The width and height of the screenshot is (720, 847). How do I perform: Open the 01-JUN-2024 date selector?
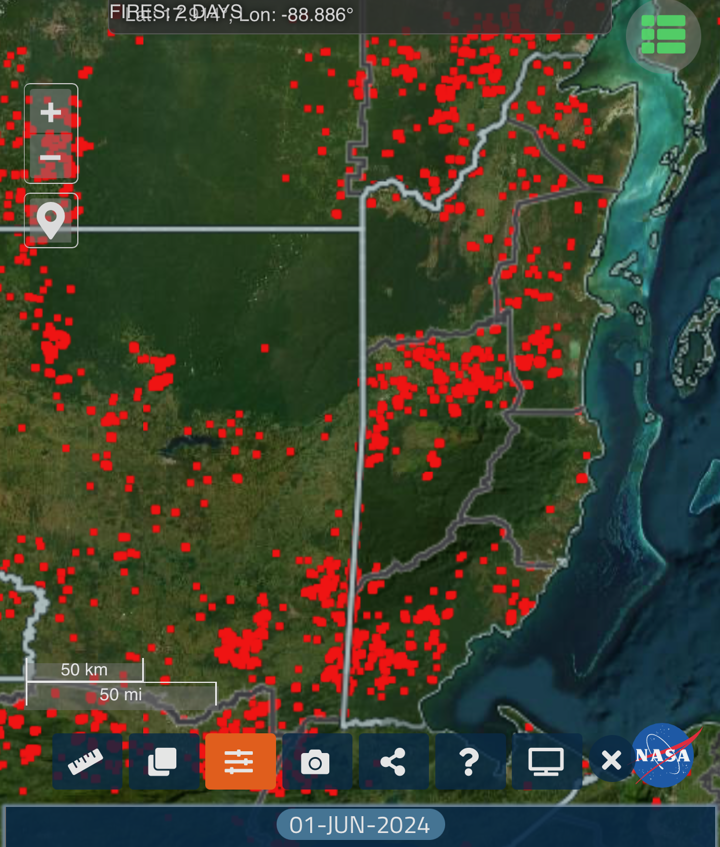pyautogui.click(x=360, y=825)
